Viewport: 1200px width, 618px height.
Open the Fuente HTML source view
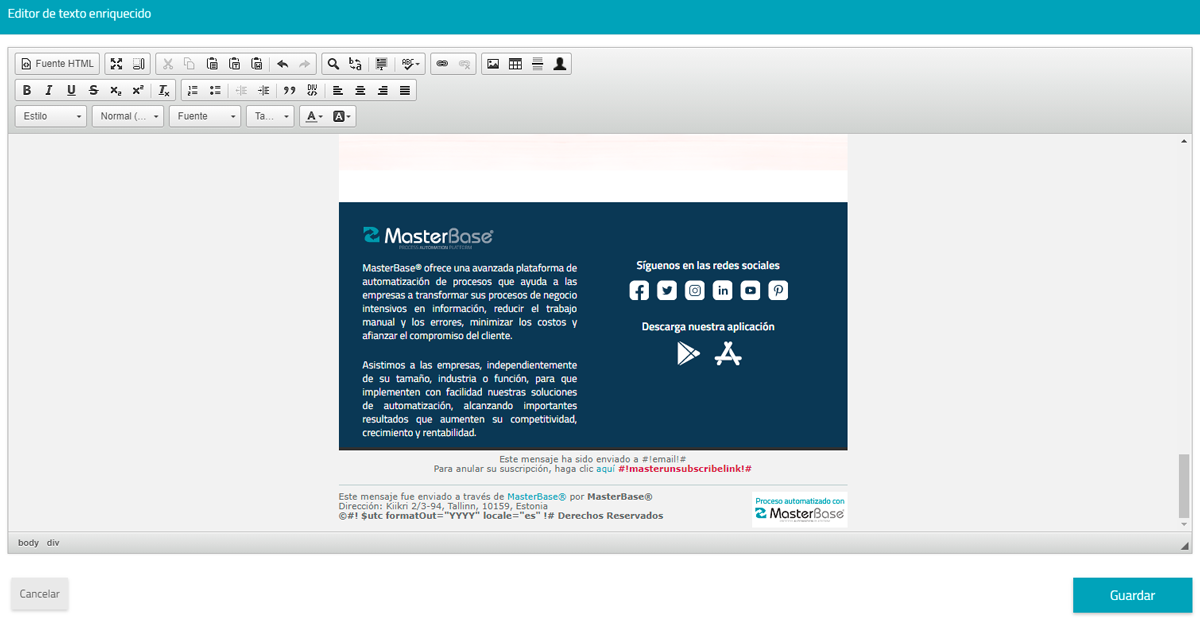57,64
